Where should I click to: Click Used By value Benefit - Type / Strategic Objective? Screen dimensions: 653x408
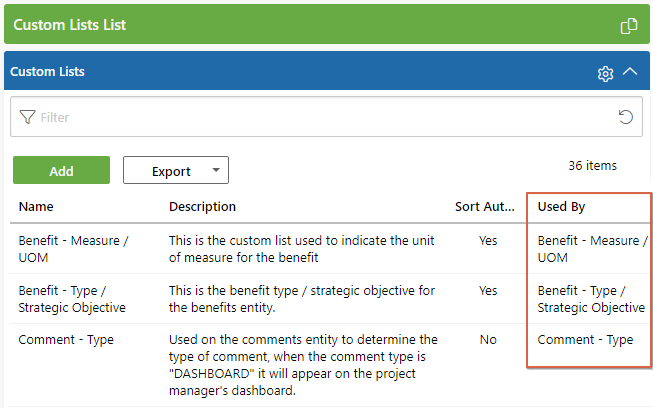click(591, 299)
